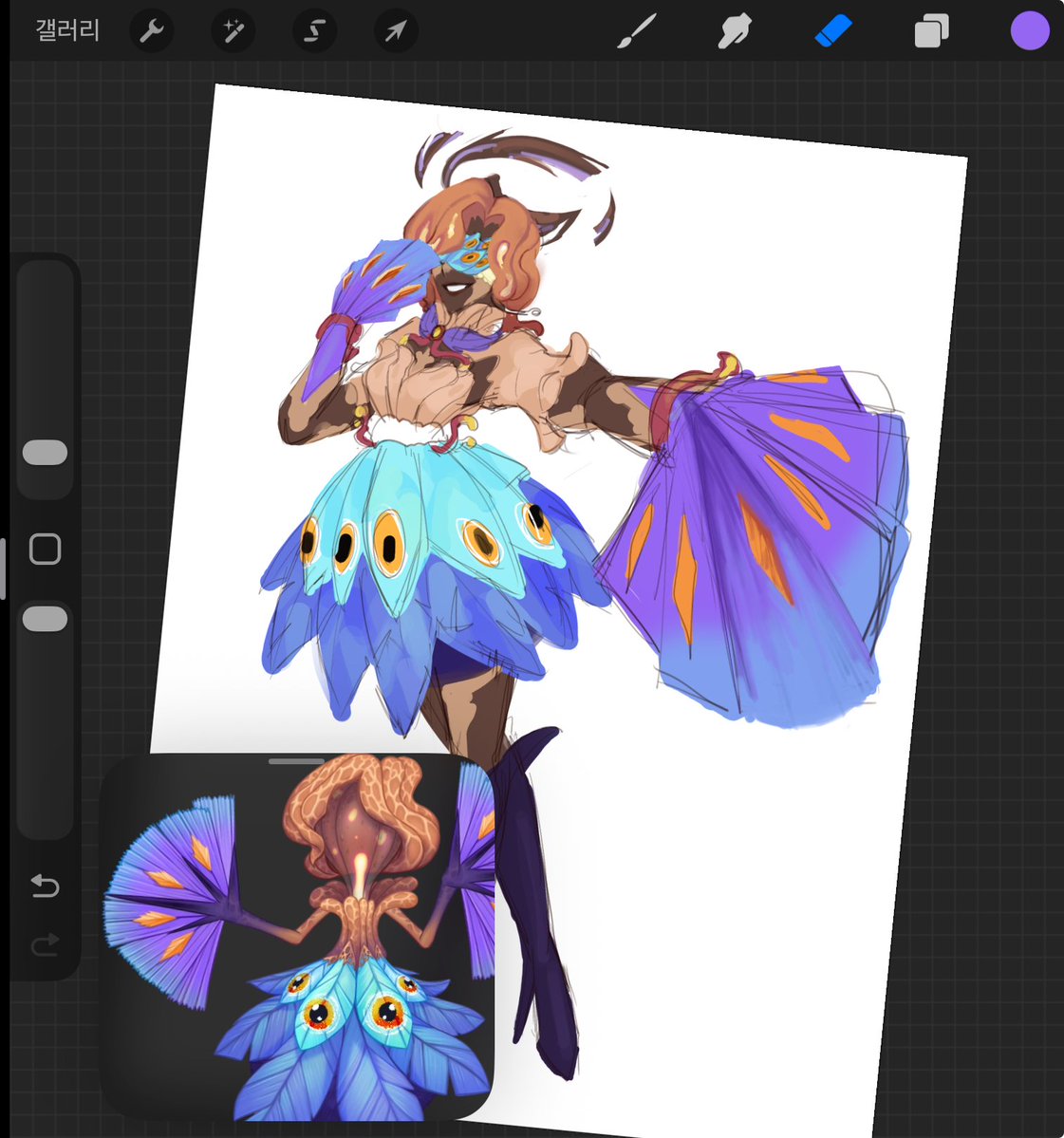Tap the reference window's top drag handle
Screen dimensions: 1064x1138
coord(296,761)
